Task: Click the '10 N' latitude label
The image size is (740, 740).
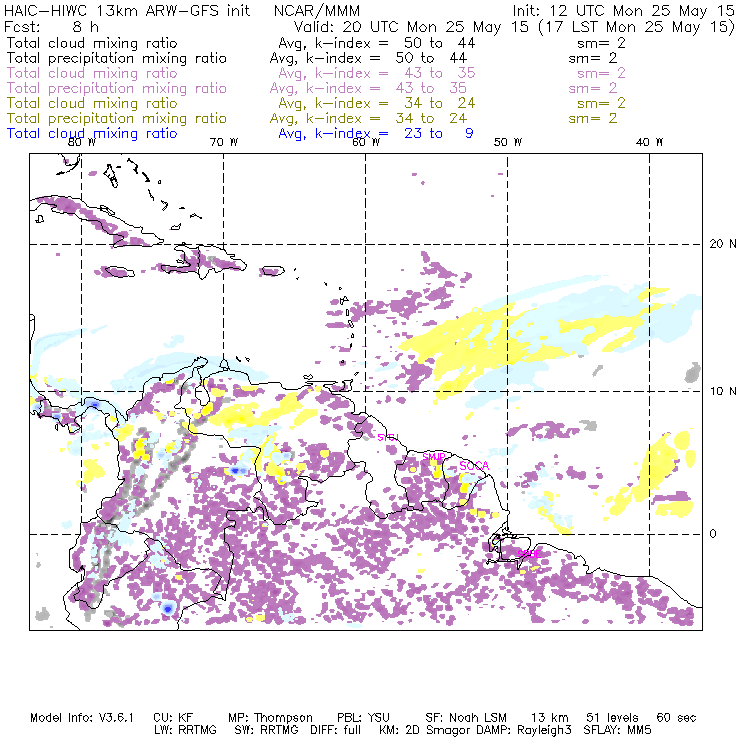Action: tap(723, 391)
